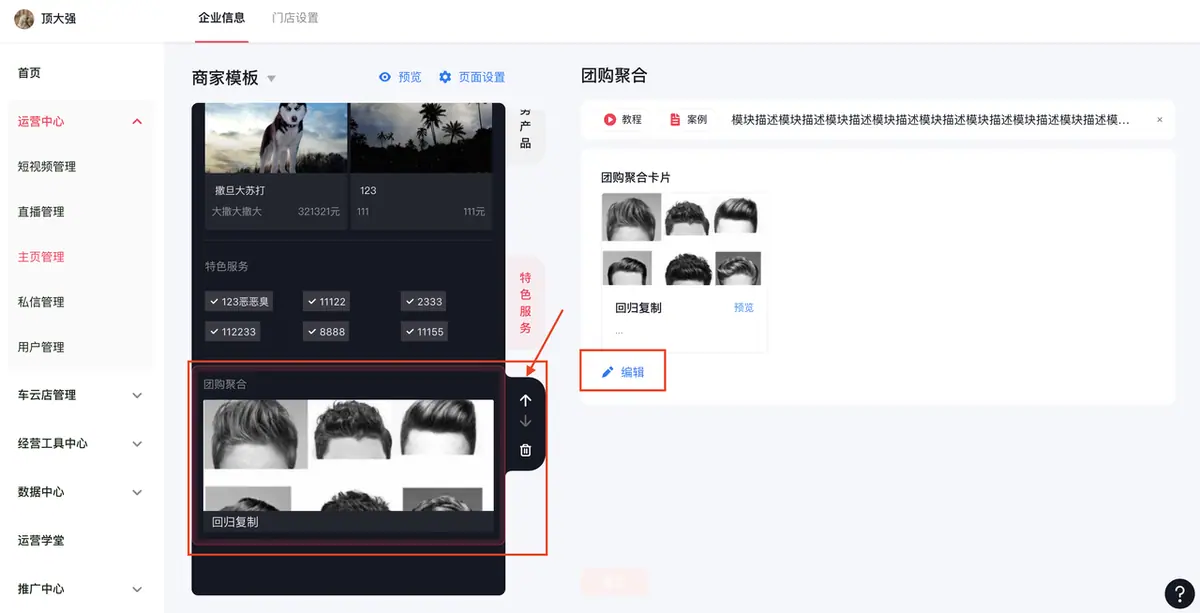This screenshot has width=1200, height=613.
Task: Click 特色服务 heading in phone preview
Action: click(x=227, y=267)
